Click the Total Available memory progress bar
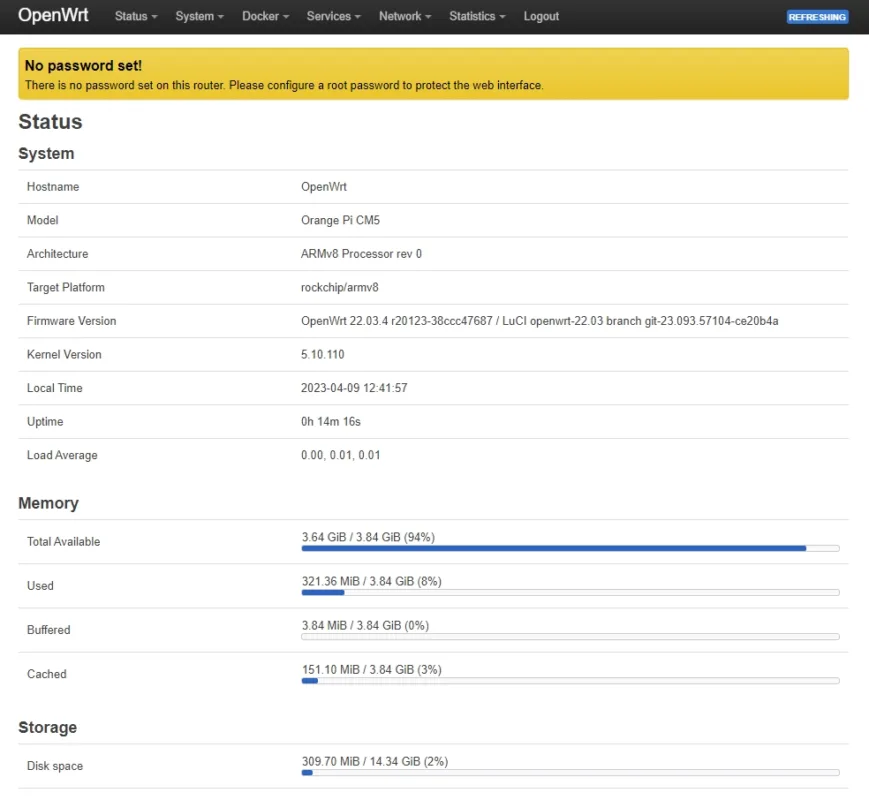Image resolution: width=869 pixels, height=800 pixels. tap(570, 548)
